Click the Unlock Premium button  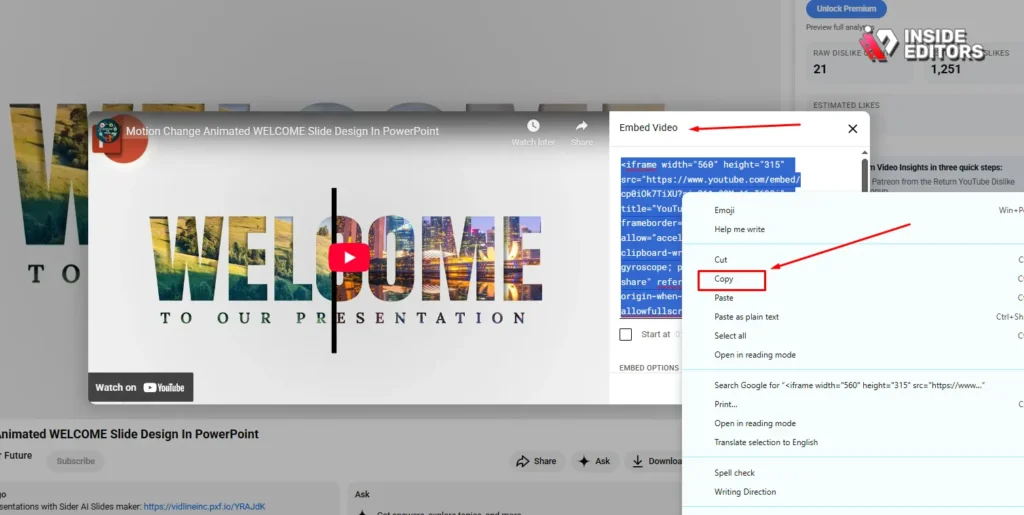(x=846, y=8)
